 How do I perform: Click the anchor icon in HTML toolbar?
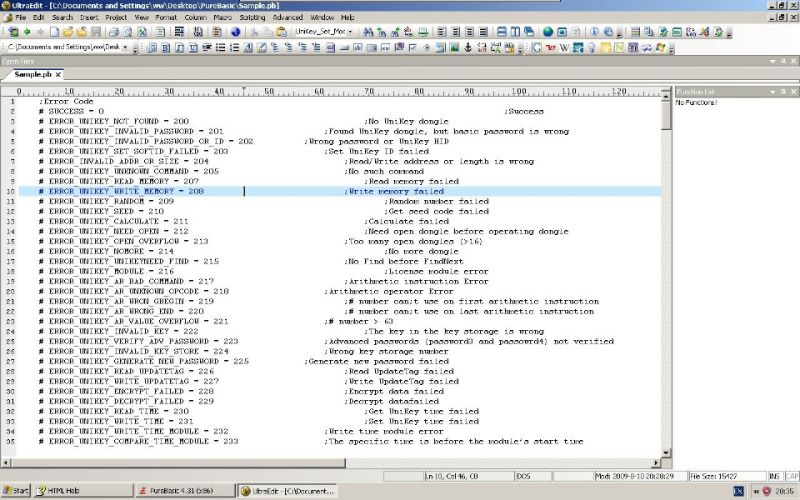pos(468,47)
